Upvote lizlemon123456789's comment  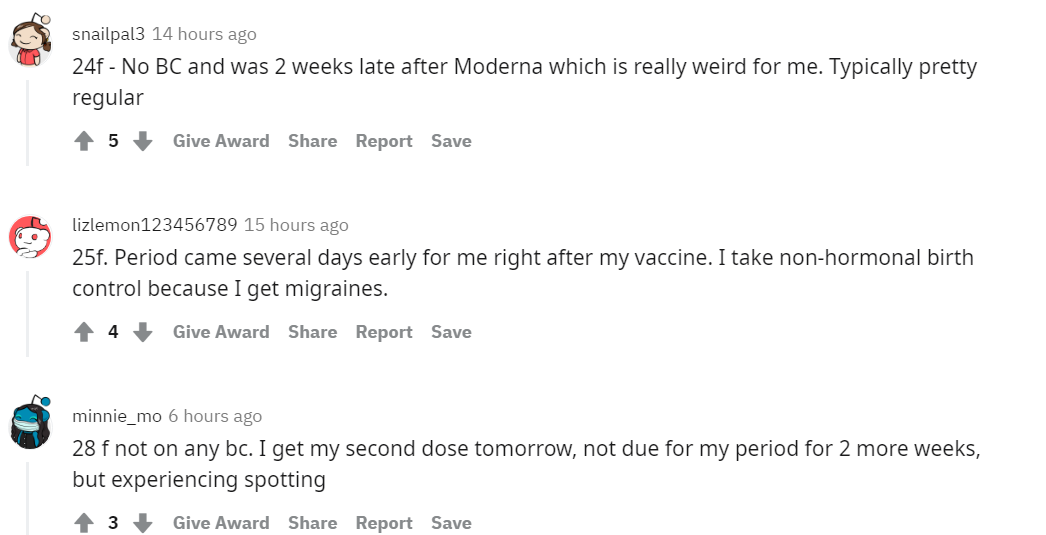coord(84,332)
